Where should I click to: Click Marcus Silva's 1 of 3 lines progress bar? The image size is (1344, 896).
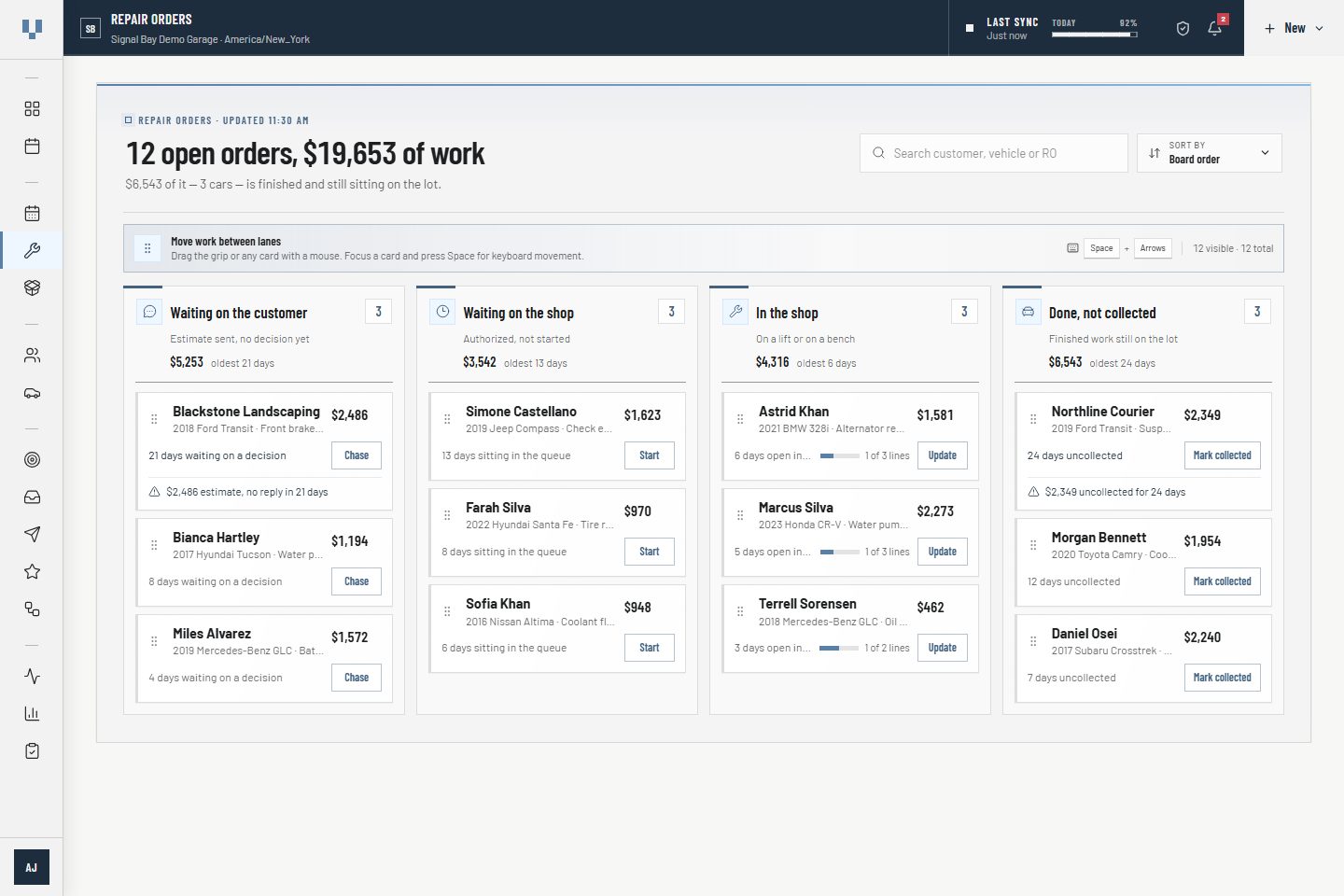pyautogui.click(x=840, y=553)
